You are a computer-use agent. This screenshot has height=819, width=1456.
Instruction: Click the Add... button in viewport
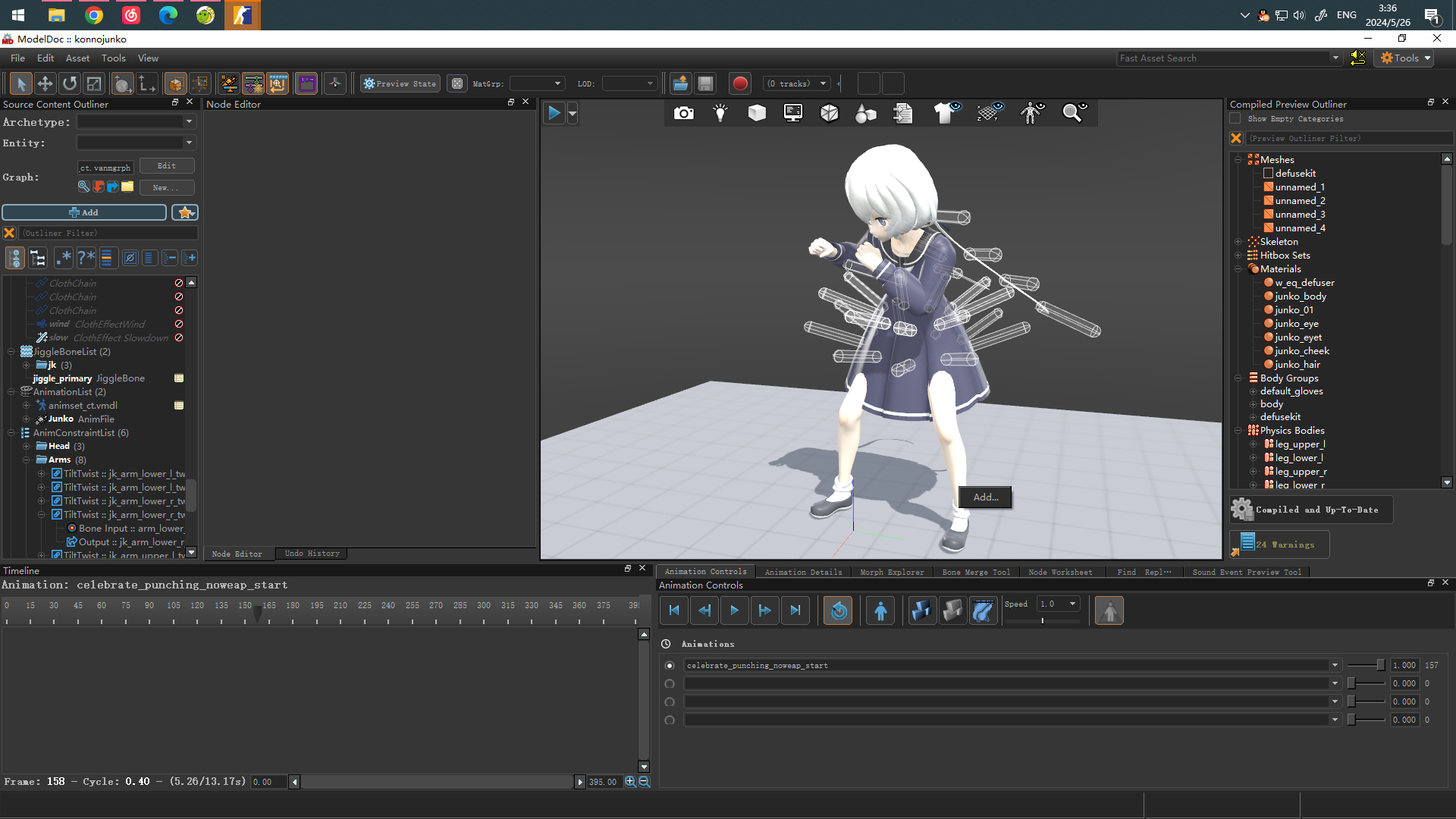tap(985, 497)
